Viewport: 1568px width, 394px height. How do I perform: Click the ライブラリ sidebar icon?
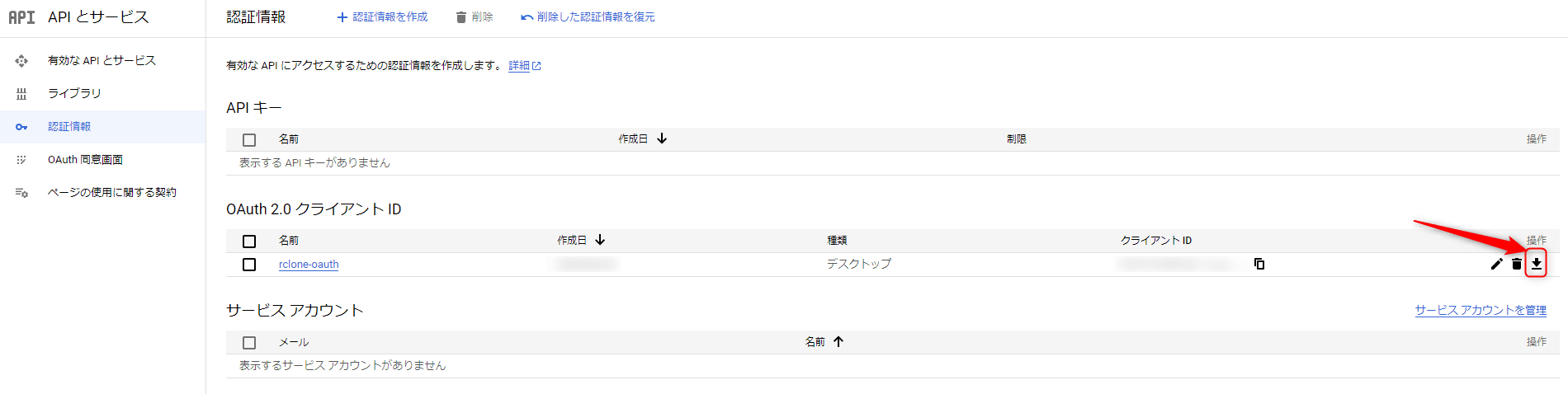point(21,94)
